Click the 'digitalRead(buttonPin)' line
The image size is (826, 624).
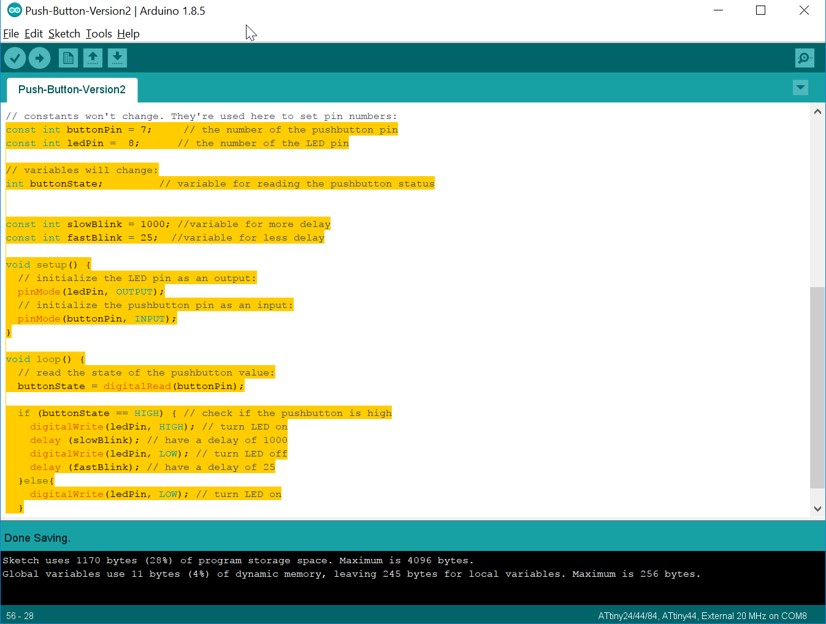(131, 387)
